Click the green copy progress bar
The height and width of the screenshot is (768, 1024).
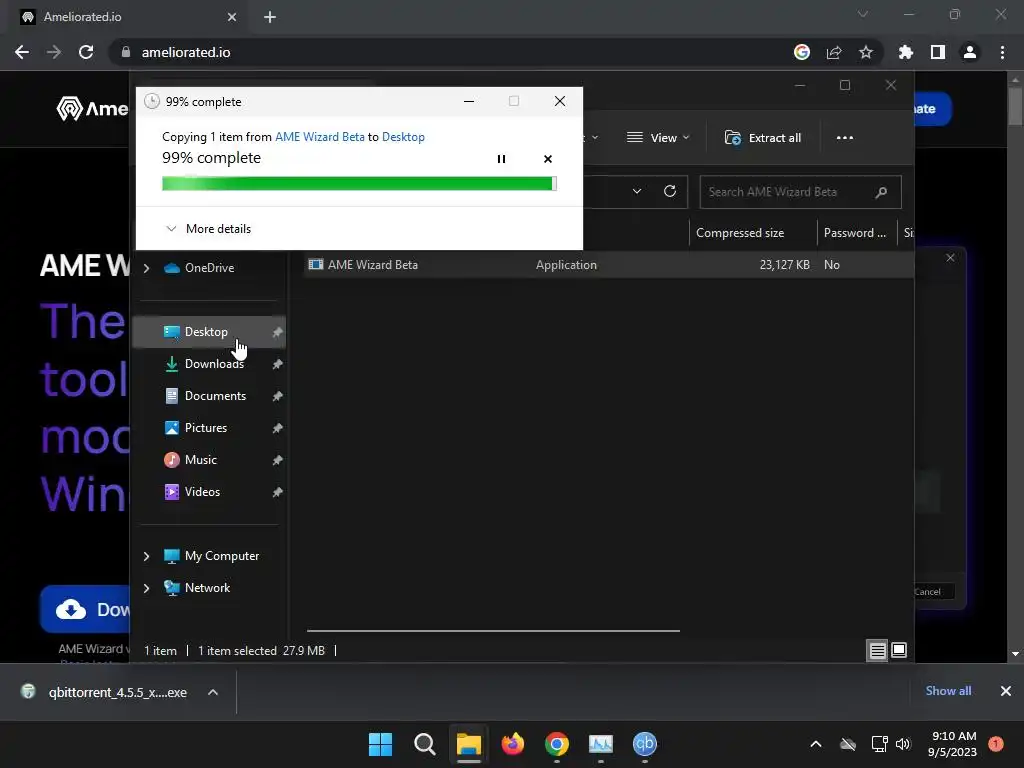click(359, 184)
